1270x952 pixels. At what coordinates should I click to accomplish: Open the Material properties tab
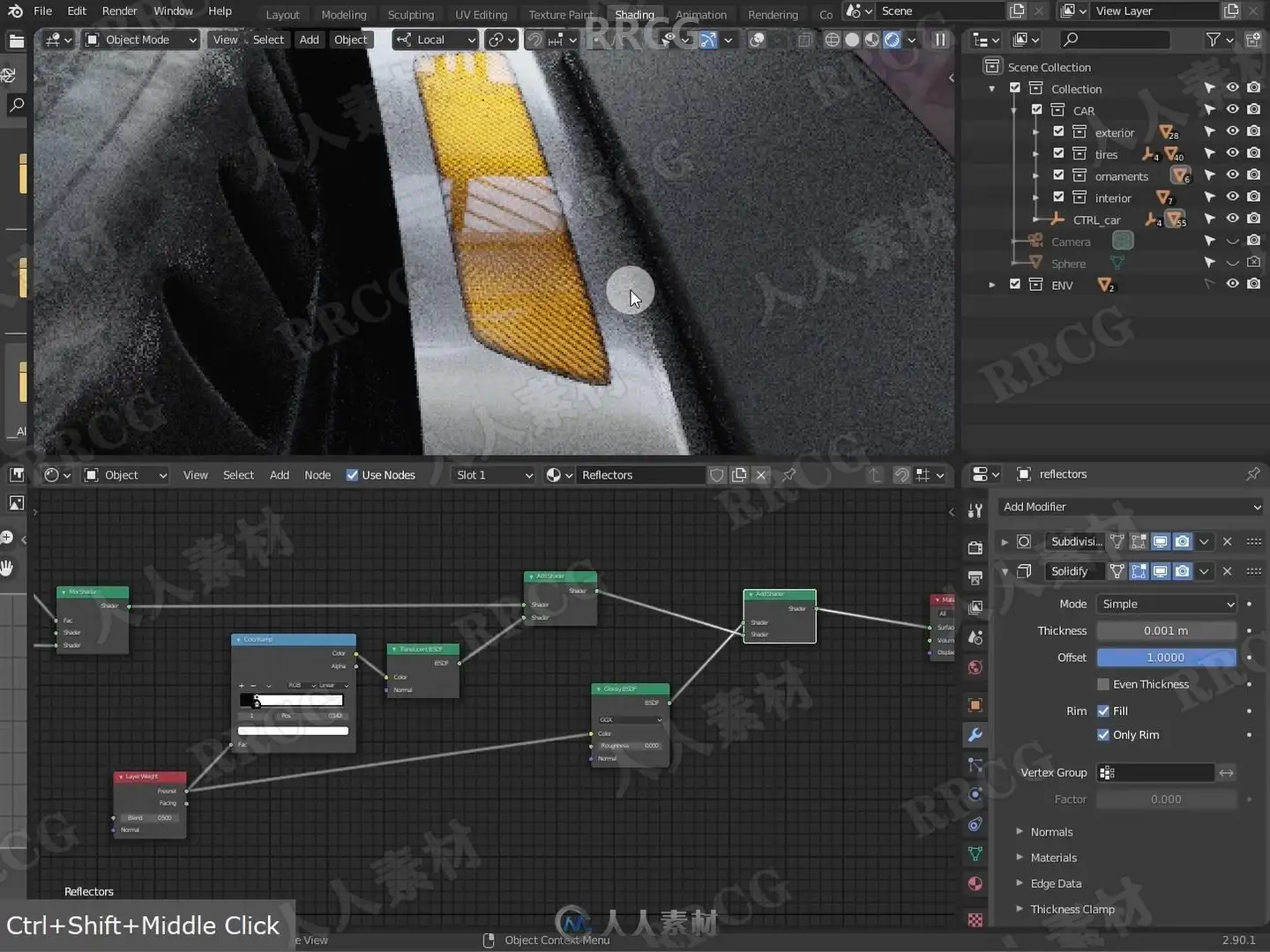(x=975, y=884)
